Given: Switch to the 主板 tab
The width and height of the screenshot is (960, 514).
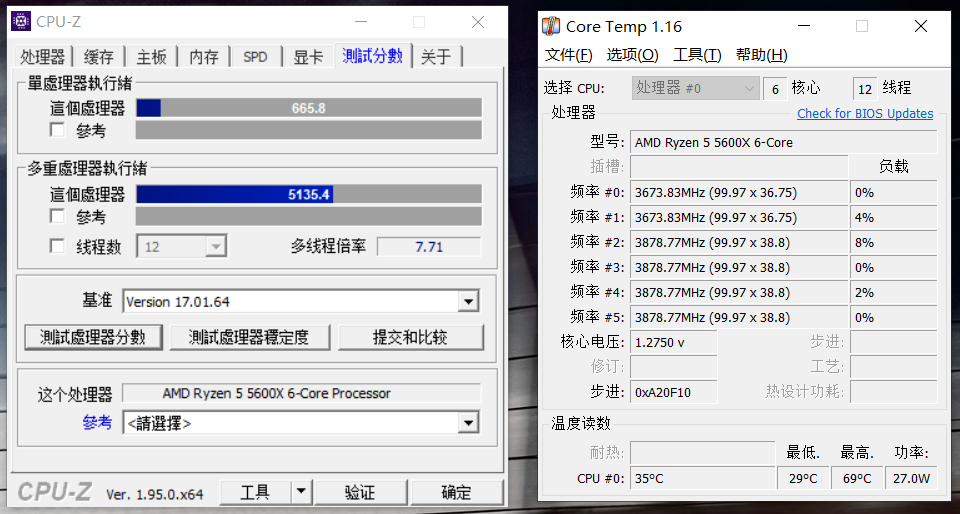Looking at the screenshot, I should [x=151, y=57].
